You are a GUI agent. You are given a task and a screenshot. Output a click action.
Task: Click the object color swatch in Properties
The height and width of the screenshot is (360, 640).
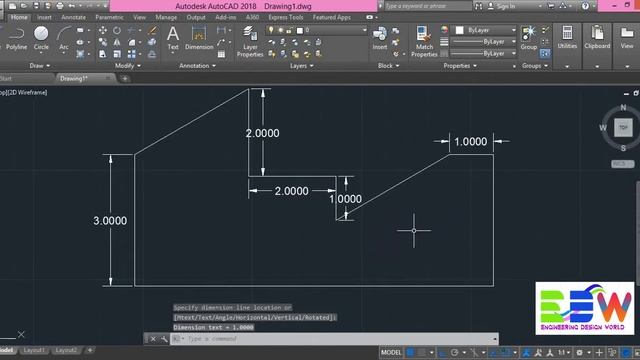pyautogui.click(x=460, y=30)
